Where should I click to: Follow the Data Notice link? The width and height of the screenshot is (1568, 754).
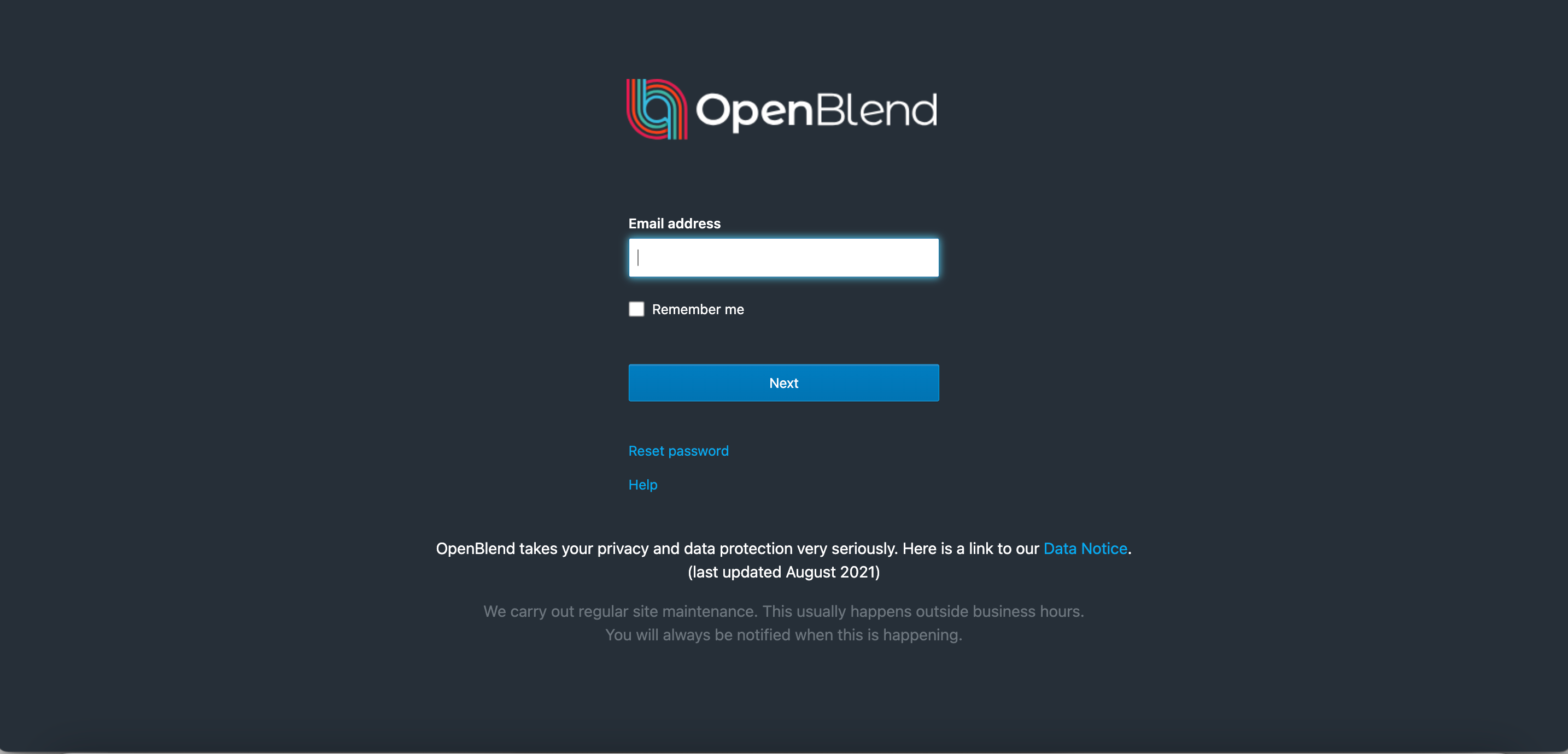pos(1085,549)
